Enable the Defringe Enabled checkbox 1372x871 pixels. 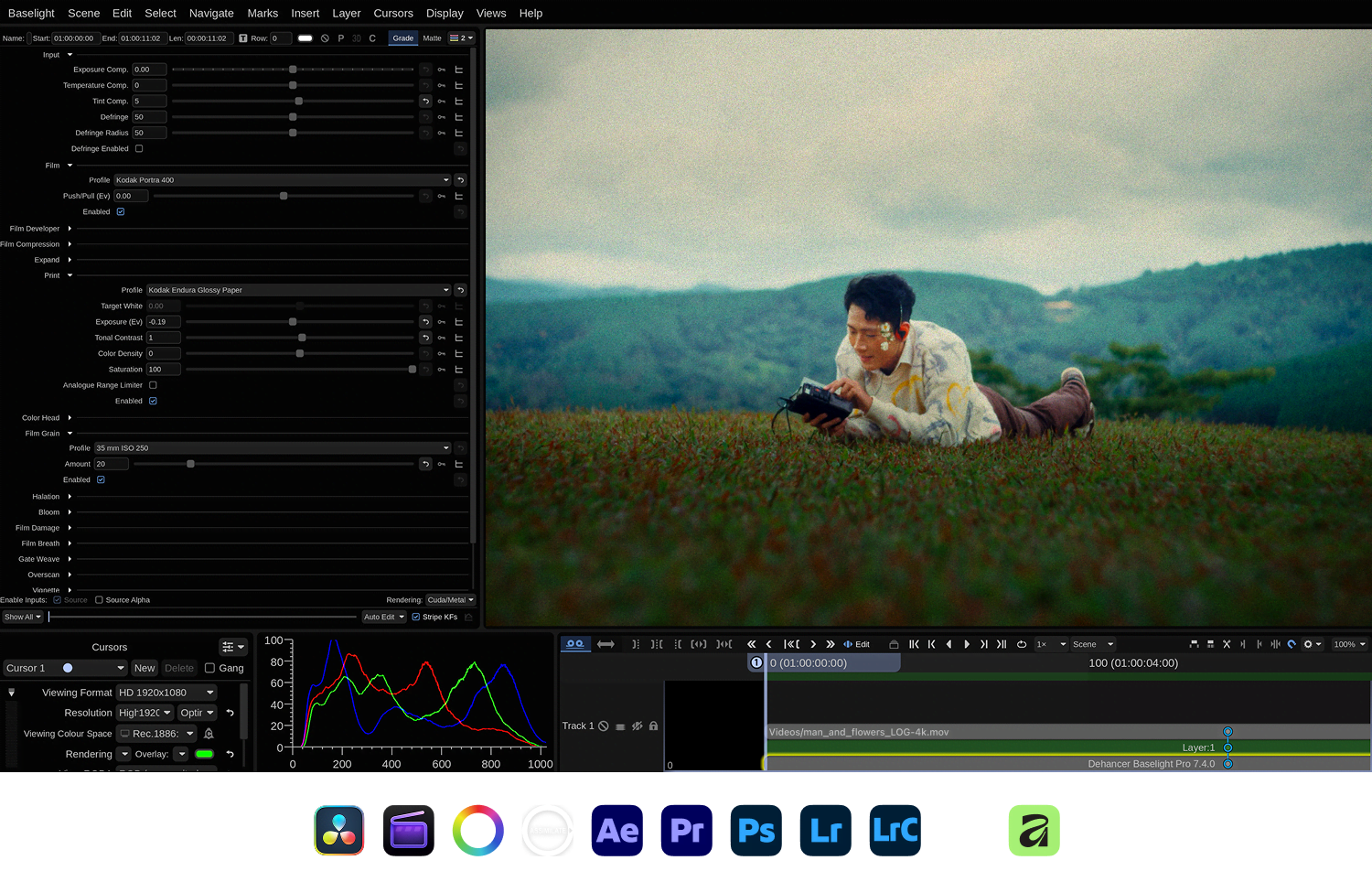pos(139,149)
